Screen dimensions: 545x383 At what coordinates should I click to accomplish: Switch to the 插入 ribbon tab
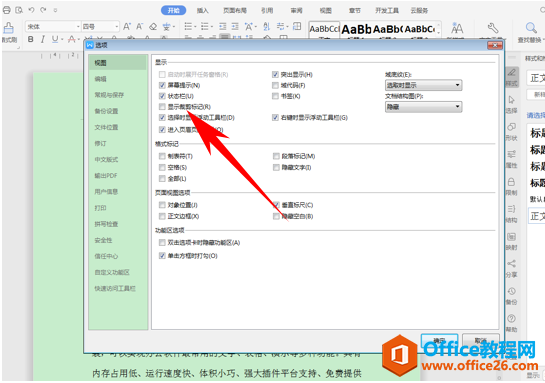(x=203, y=10)
